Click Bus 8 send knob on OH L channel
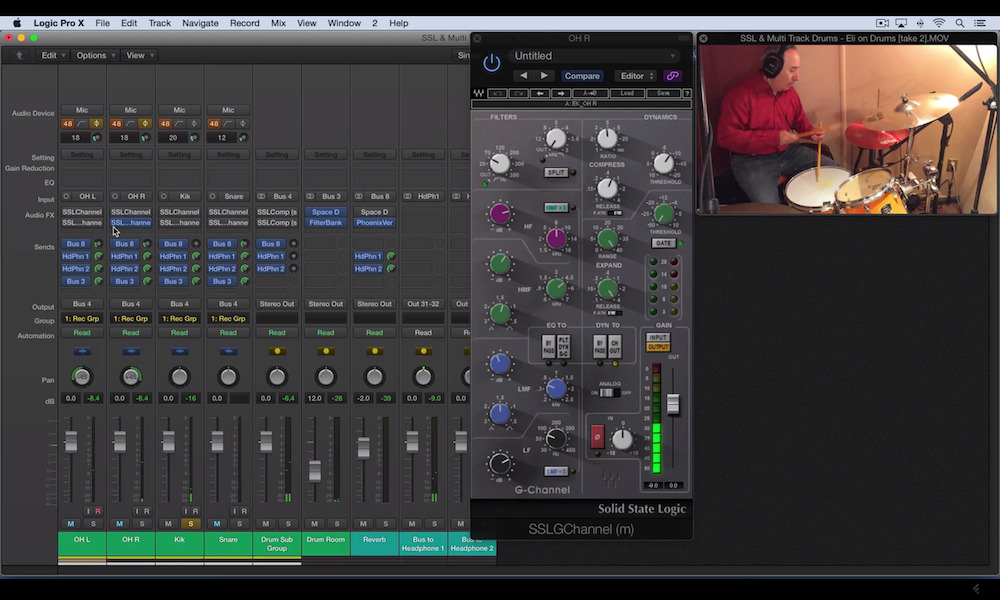Viewport: 1000px width, 600px height. [98, 244]
